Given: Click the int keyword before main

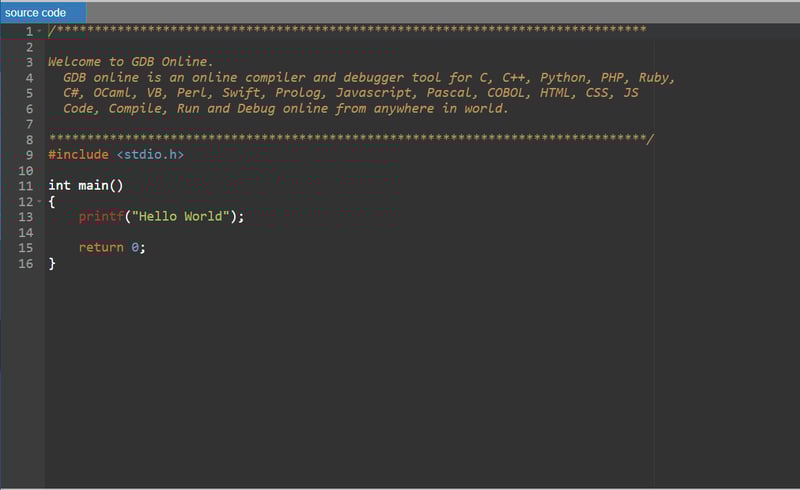Looking at the screenshot, I should [x=59, y=186].
